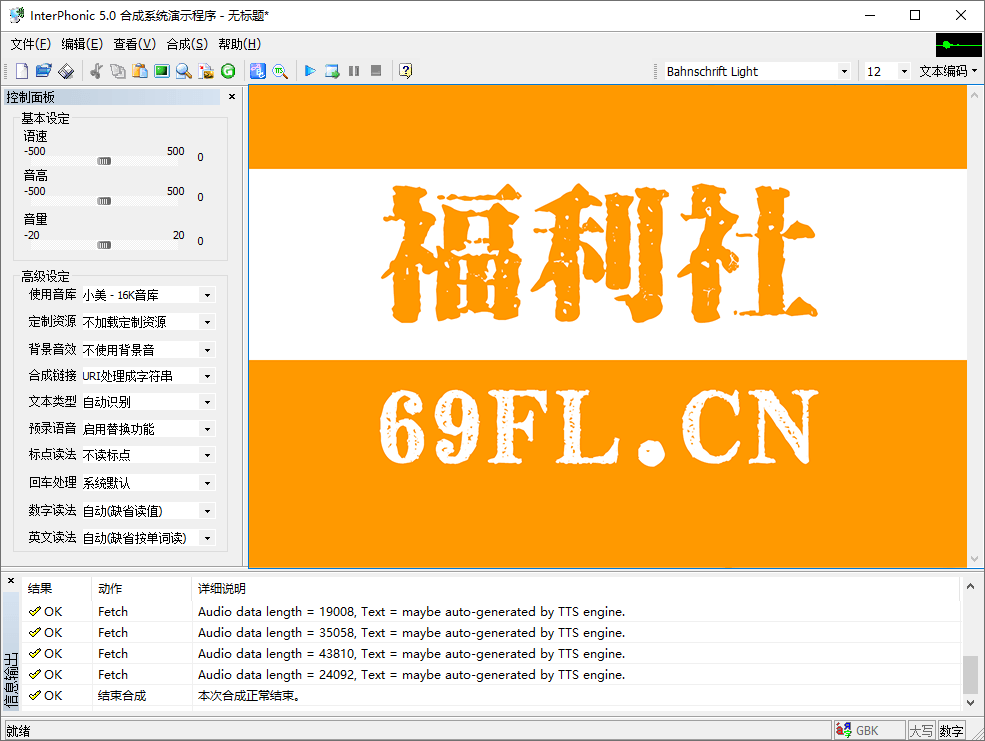Stop the synthesis playback
The image size is (985, 741).
point(376,71)
